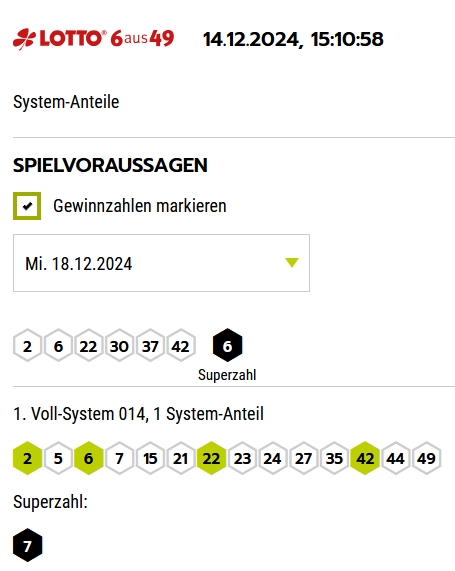Toggle the Gewinnzahlen markieren checkbox
This screenshot has width=455, height=571.
pyautogui.click(x=27, y=206)
